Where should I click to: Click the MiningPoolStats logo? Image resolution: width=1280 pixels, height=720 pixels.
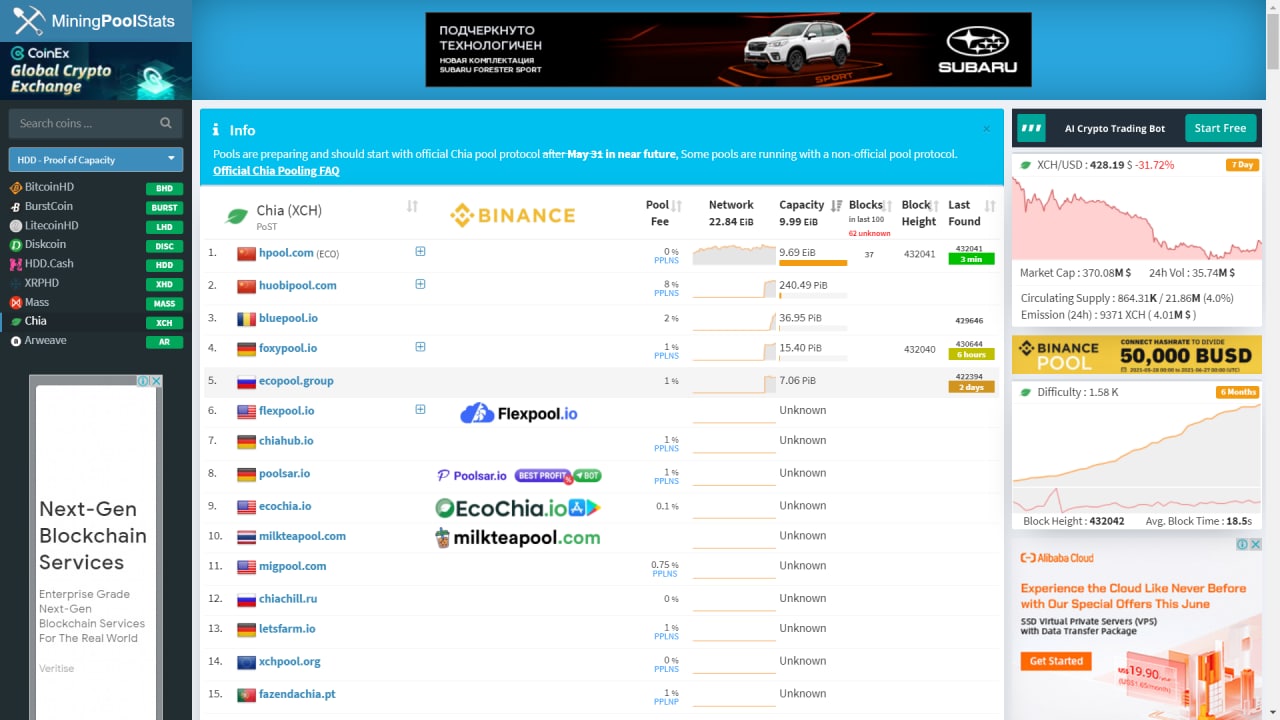95,20
